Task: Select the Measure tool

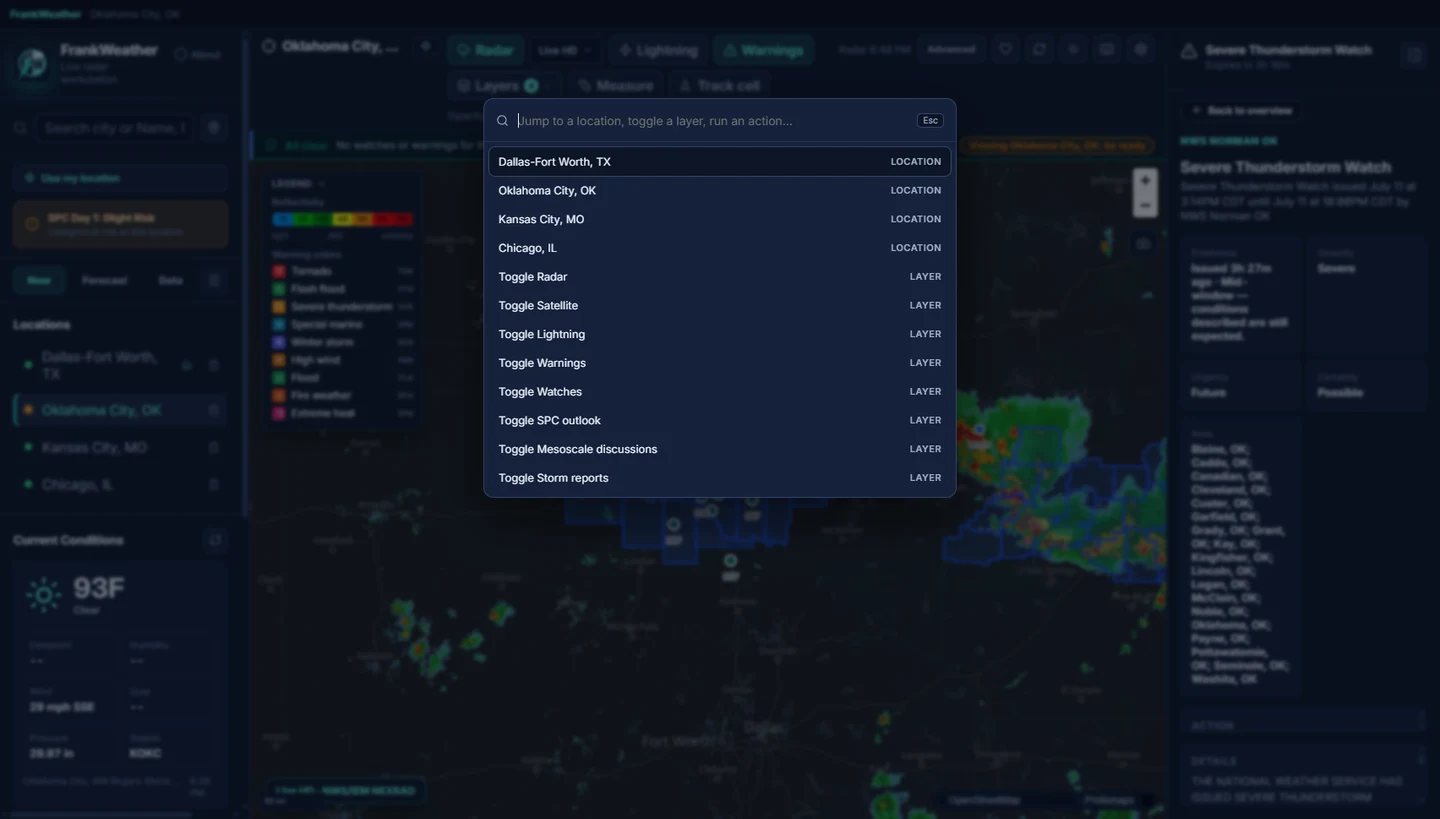Action: point(615,86)
